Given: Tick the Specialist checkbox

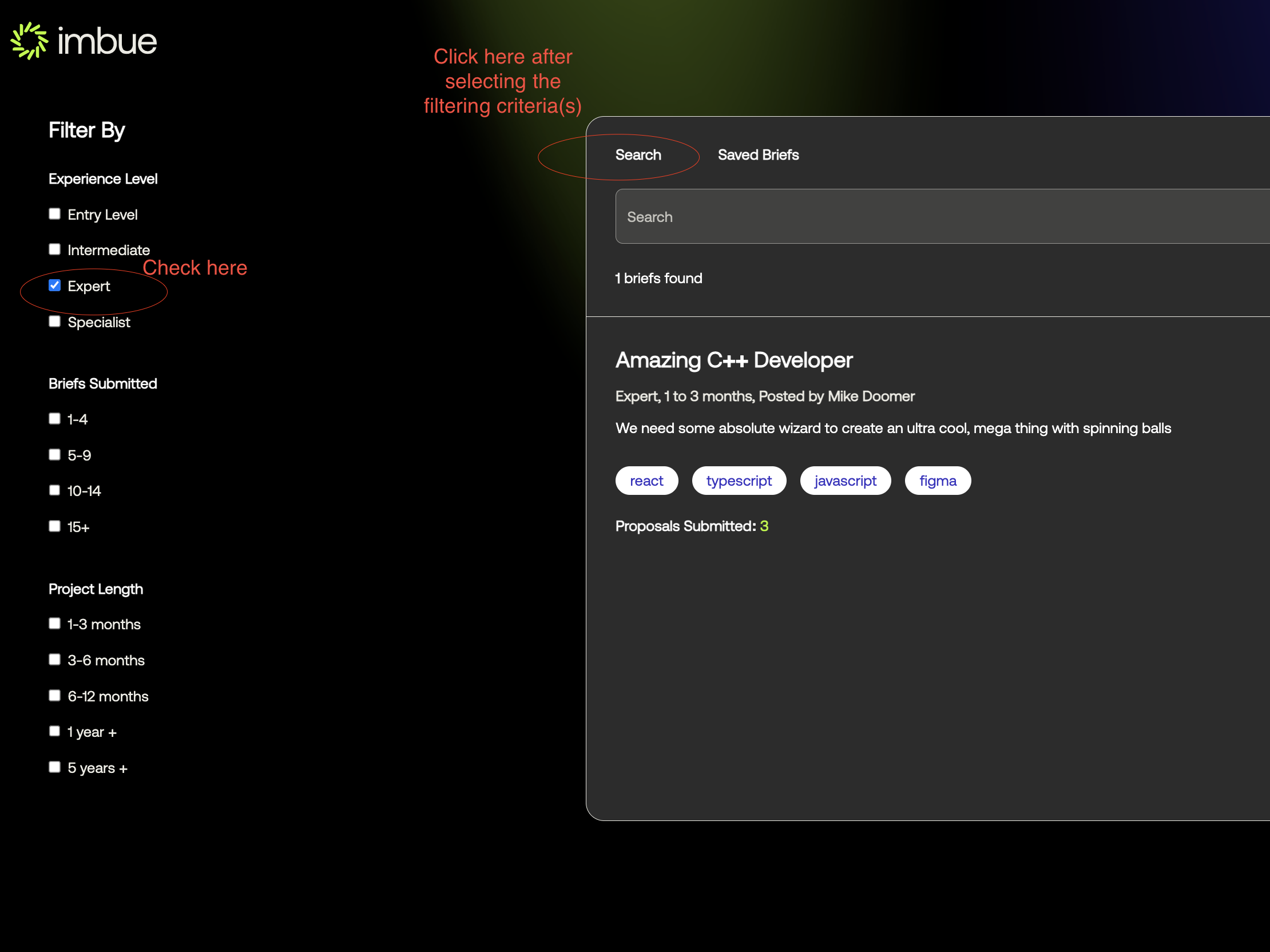Looking at the screenshot, I should [54, 322].
